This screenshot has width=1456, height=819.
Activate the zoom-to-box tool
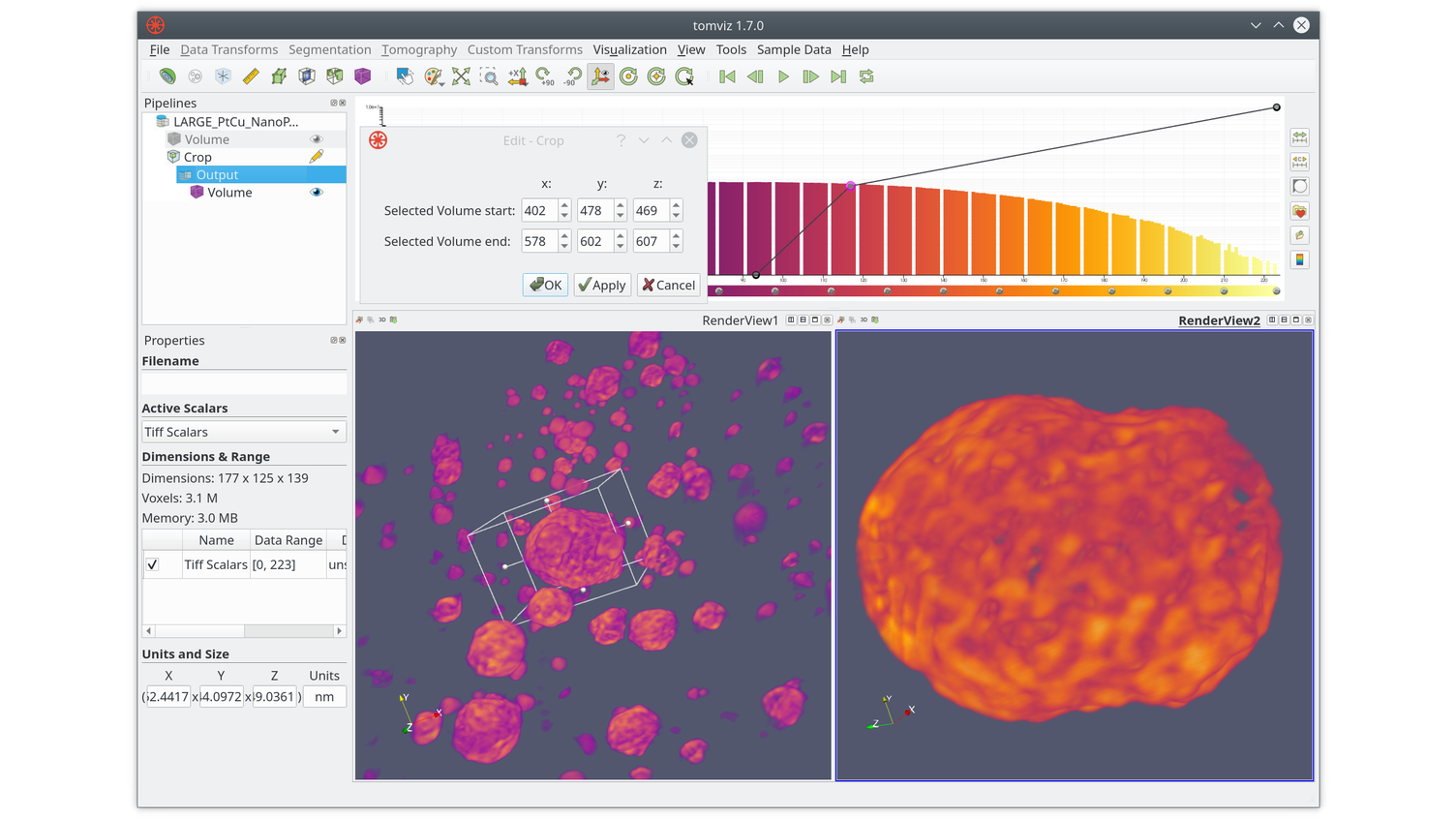tap(489, 76)
